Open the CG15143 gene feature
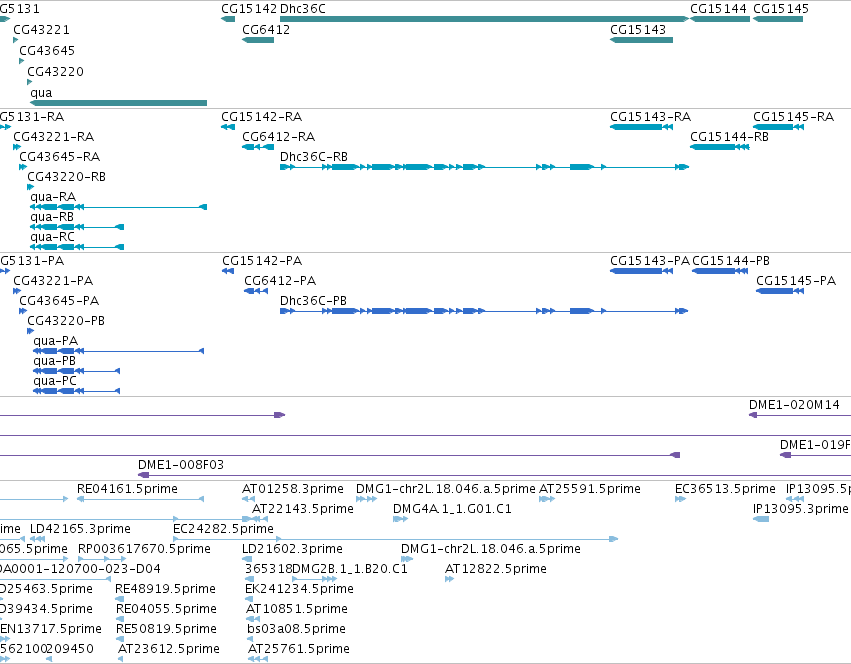 (x=642, y=40)
